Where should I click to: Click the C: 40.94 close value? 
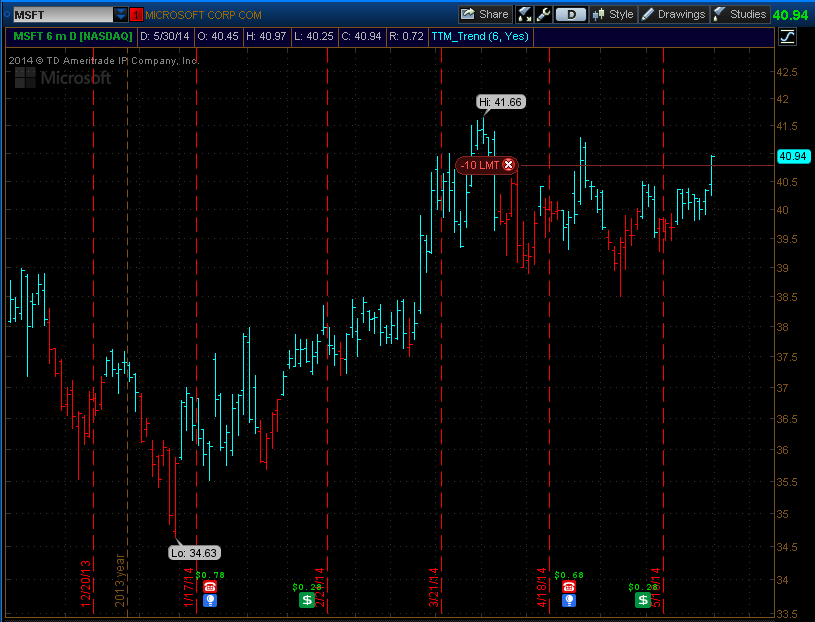(x=361, y=36)
